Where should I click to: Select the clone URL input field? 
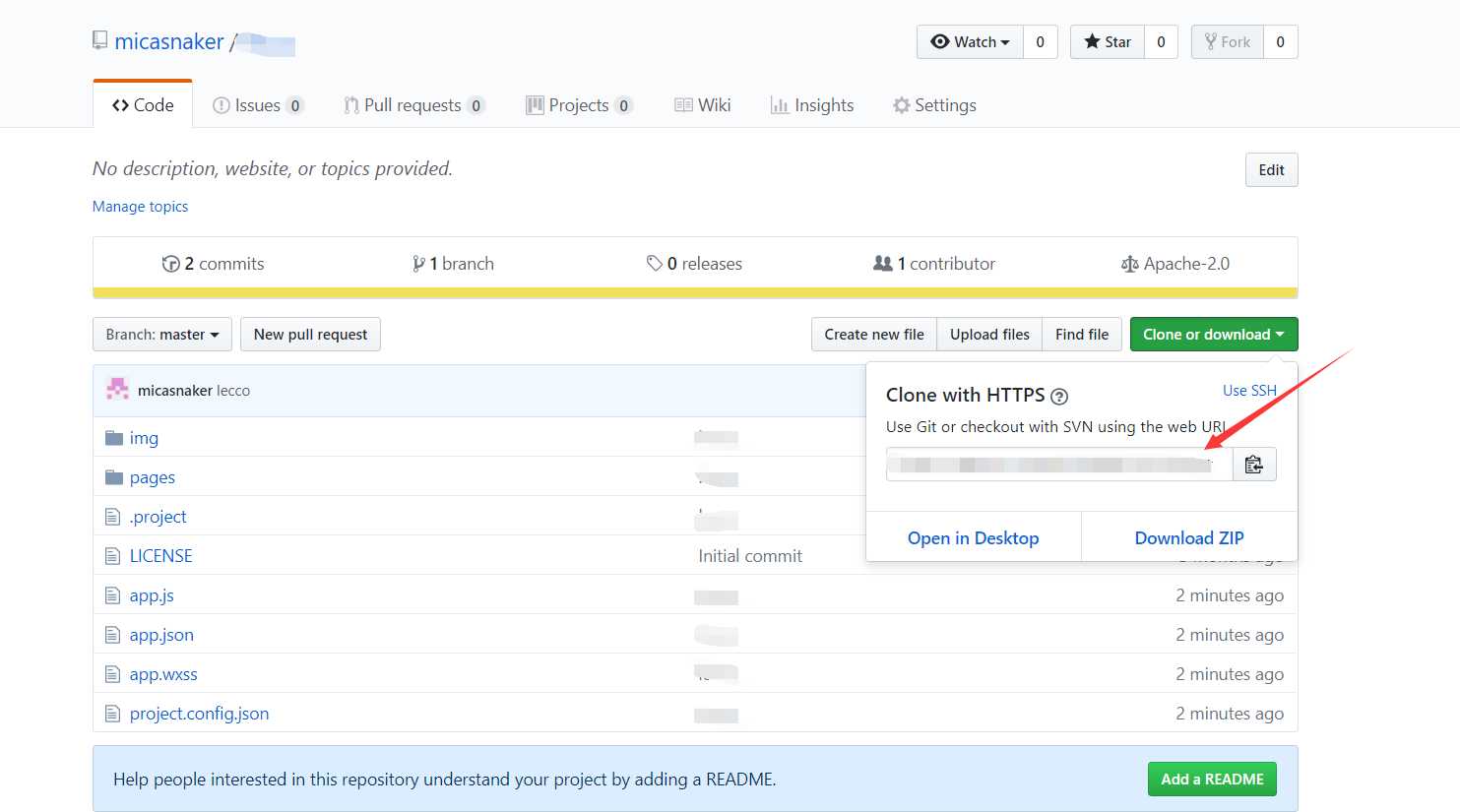(x=1059, y=465)
